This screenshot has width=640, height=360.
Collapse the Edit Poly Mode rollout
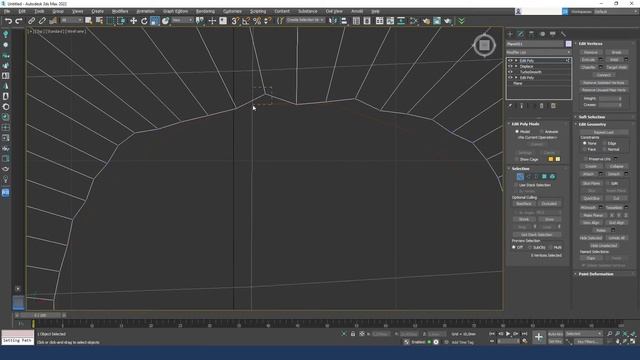525,124
